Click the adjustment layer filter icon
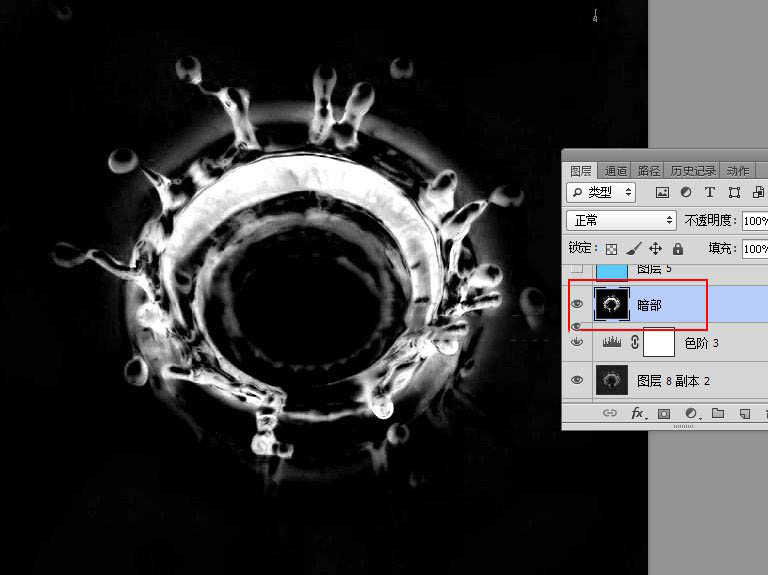The height and width of the screenshot is (575, 768). 686,192
